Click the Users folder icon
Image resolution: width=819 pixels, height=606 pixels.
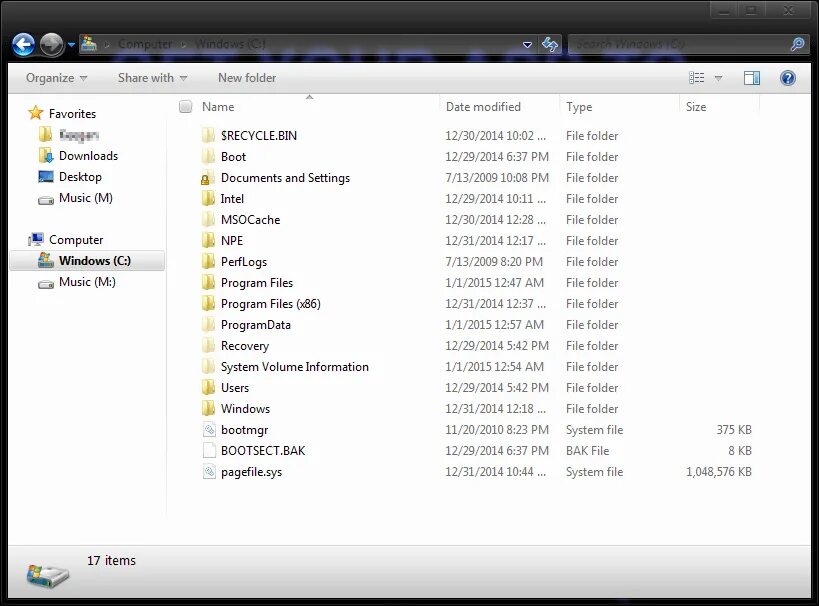[x=208, y=388]
